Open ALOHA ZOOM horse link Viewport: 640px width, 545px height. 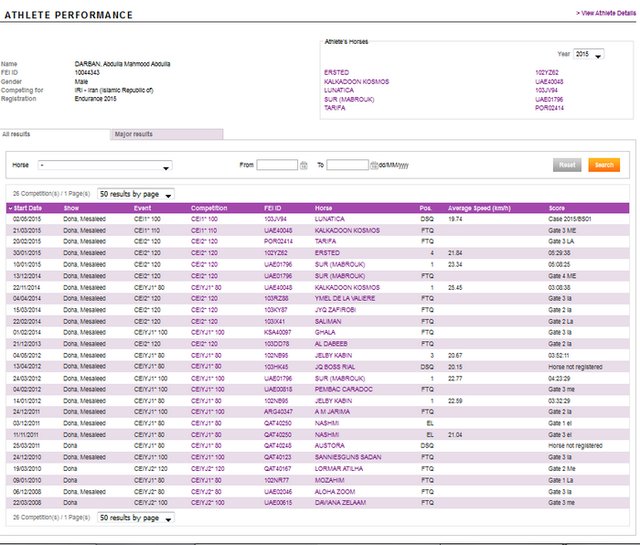(x=335, y=492)
